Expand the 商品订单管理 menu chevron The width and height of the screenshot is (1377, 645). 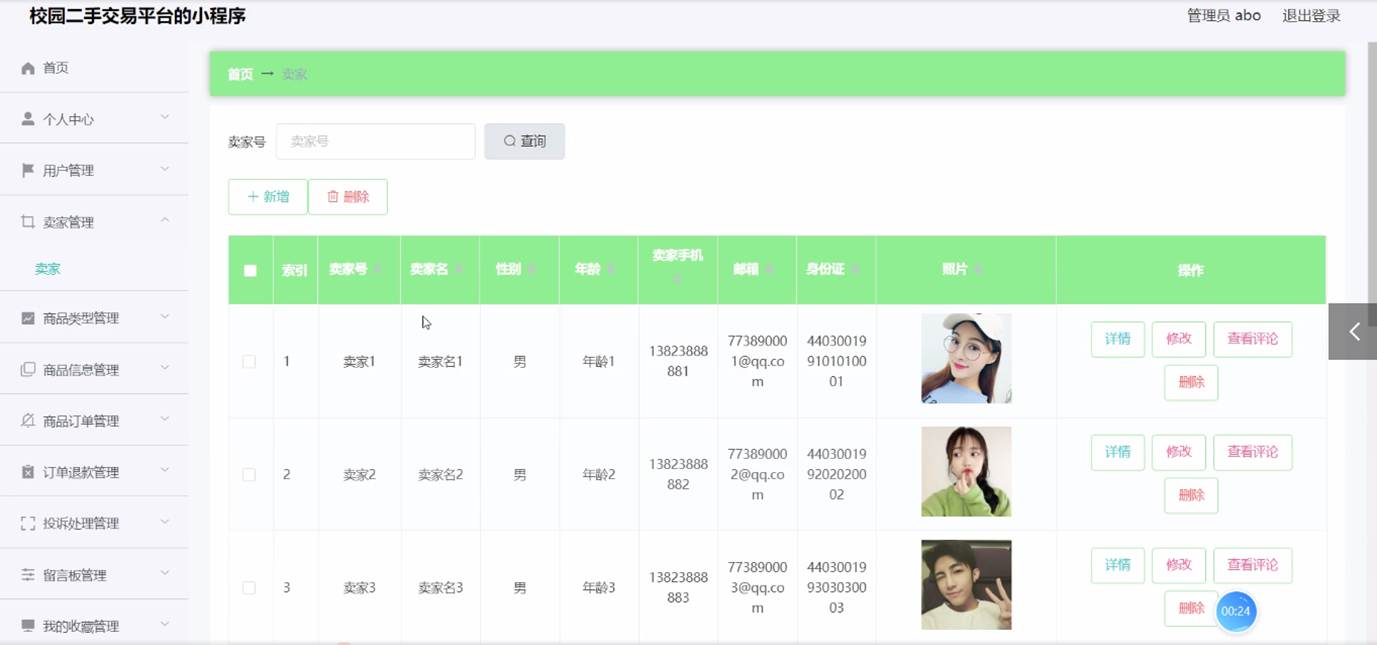165,420
